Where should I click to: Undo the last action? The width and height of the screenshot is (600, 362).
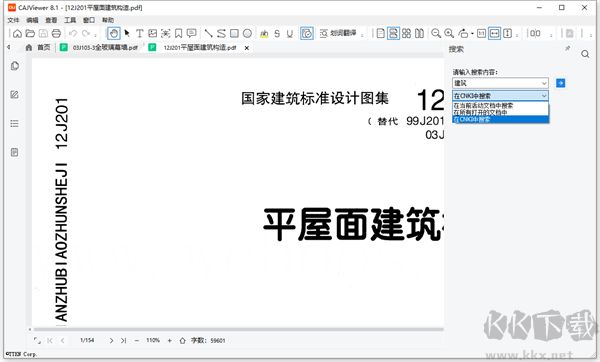tap(73, 34)
